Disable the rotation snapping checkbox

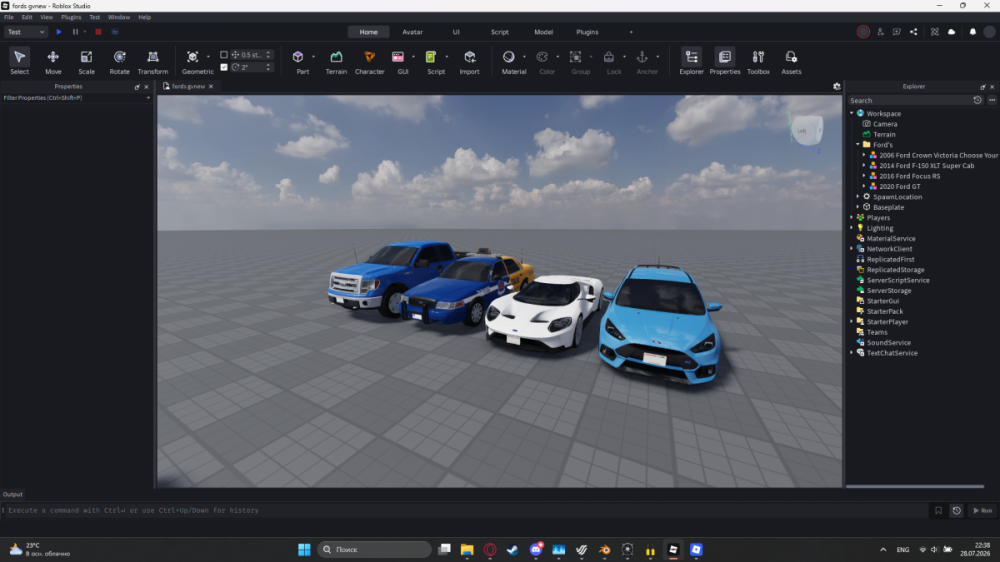click(x=224, y=67)
